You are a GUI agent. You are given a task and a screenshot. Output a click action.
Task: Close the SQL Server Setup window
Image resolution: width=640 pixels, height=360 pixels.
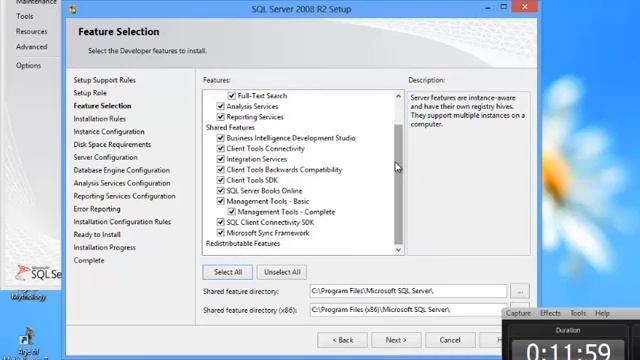click(524, 7)
